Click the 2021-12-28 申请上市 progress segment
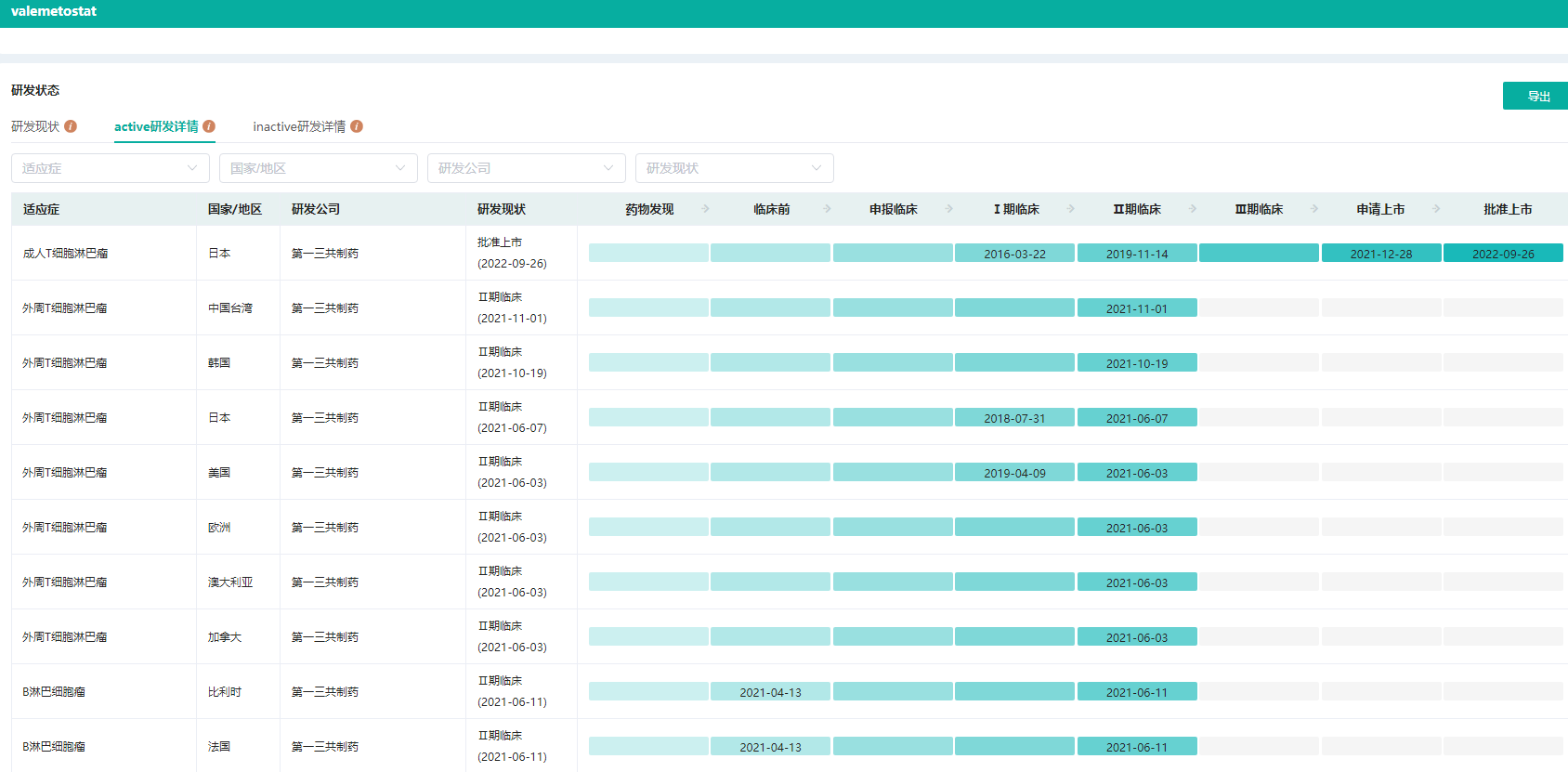The width and height of the screenshot is (1568, 772). tap(1381, 254)
